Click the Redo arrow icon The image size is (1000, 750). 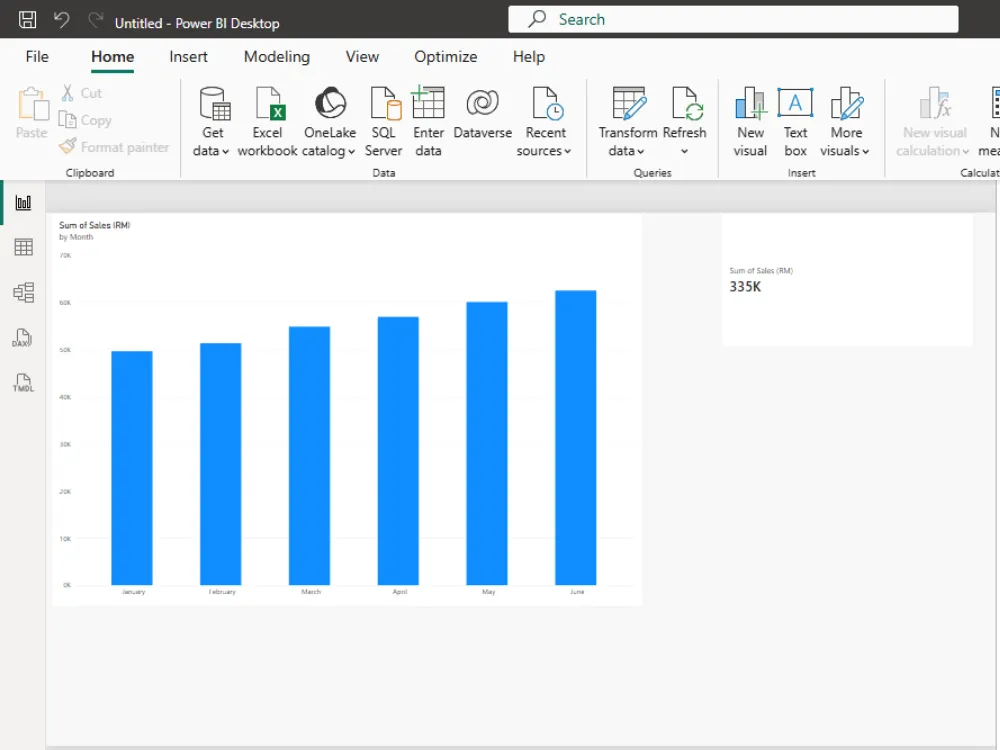click(x=96, y=20)
